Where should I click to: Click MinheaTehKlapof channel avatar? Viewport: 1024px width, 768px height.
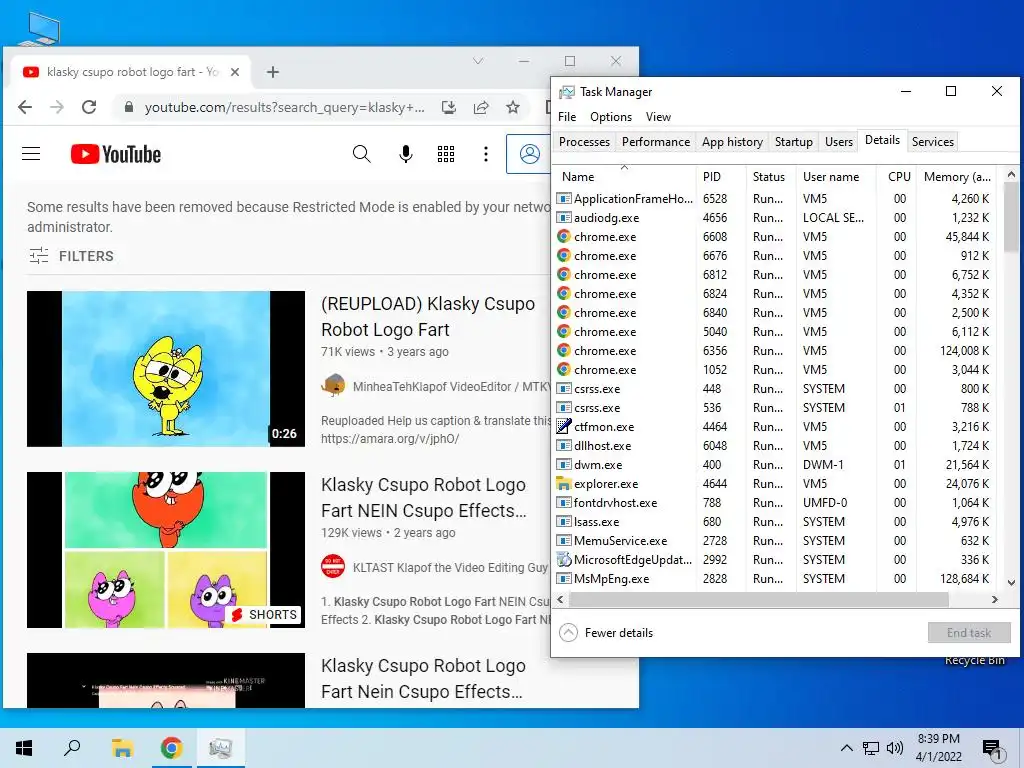[333, 386]
